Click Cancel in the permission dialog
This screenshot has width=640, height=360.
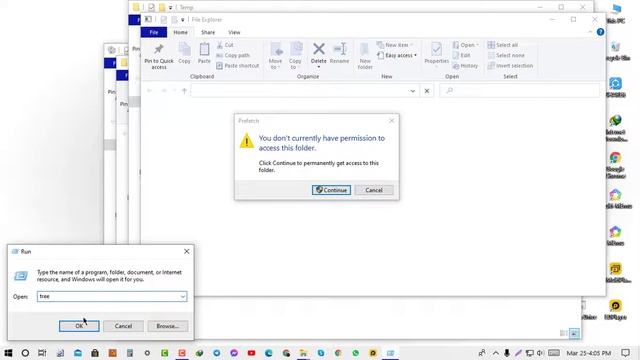pos(374,190)
